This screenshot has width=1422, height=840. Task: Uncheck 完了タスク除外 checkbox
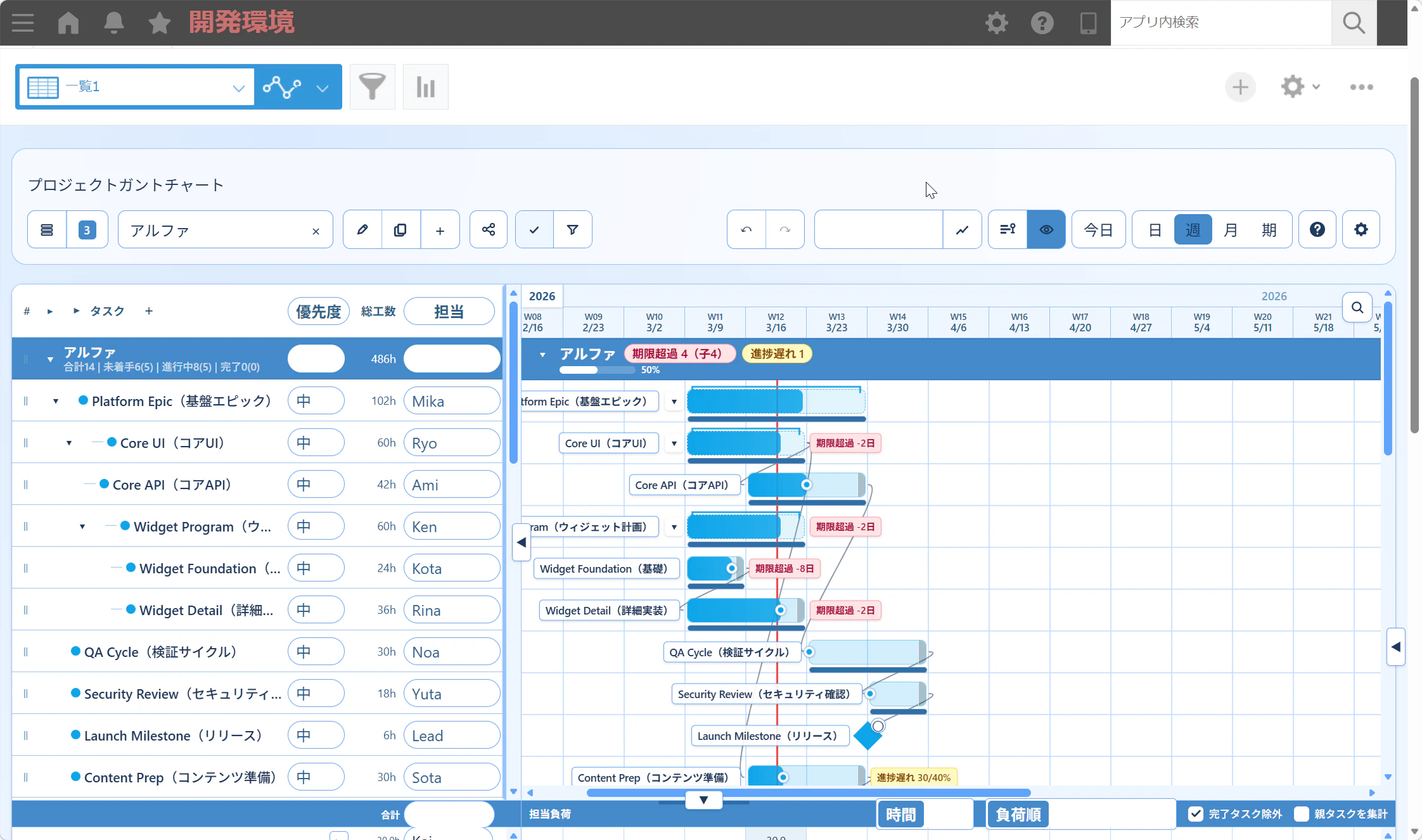click(1195, 814)
